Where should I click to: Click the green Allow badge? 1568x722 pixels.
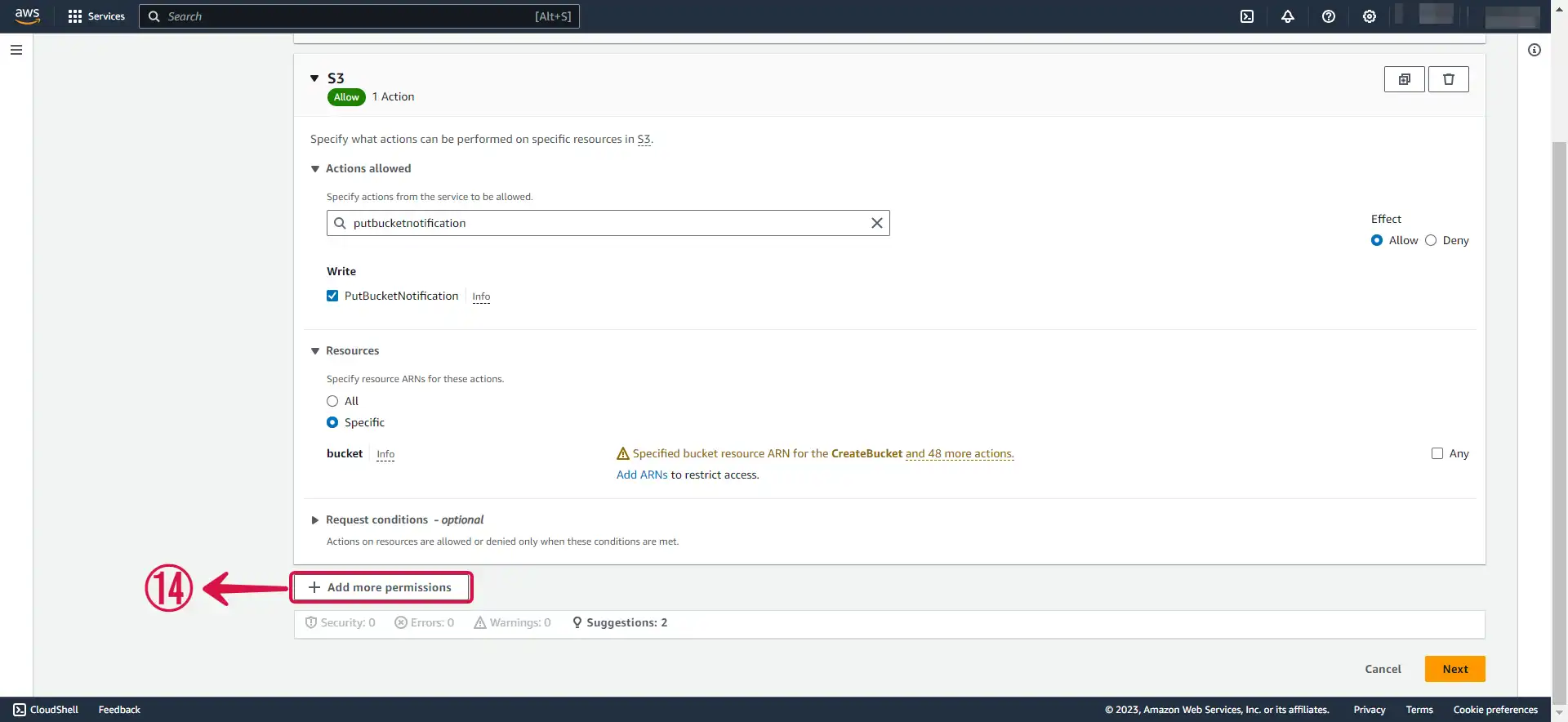click(346, 97)
